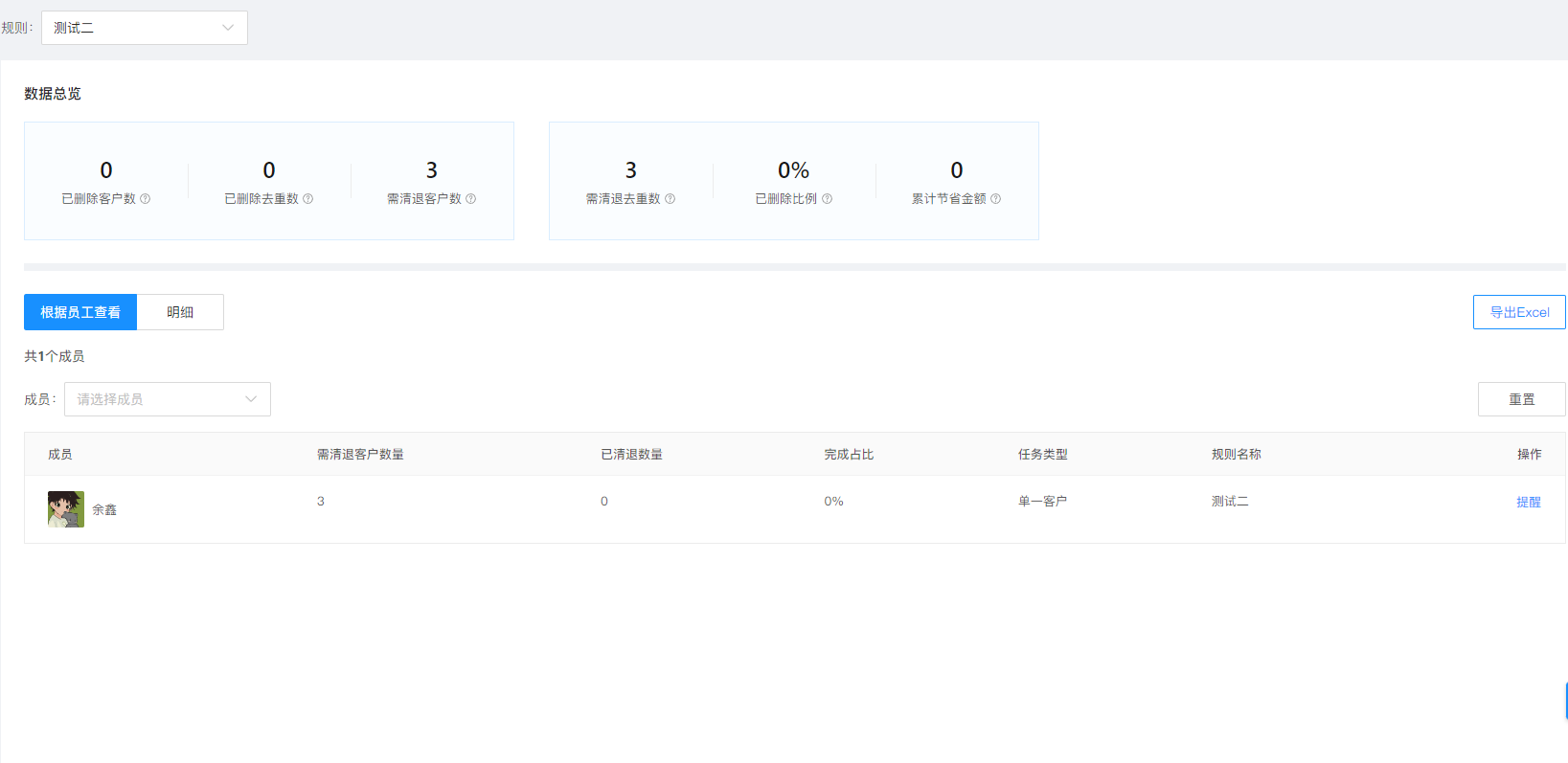Click the 完成占比 column header
Screen dimensions: 1568x763
pyautogui.click(x=849, y=455)
